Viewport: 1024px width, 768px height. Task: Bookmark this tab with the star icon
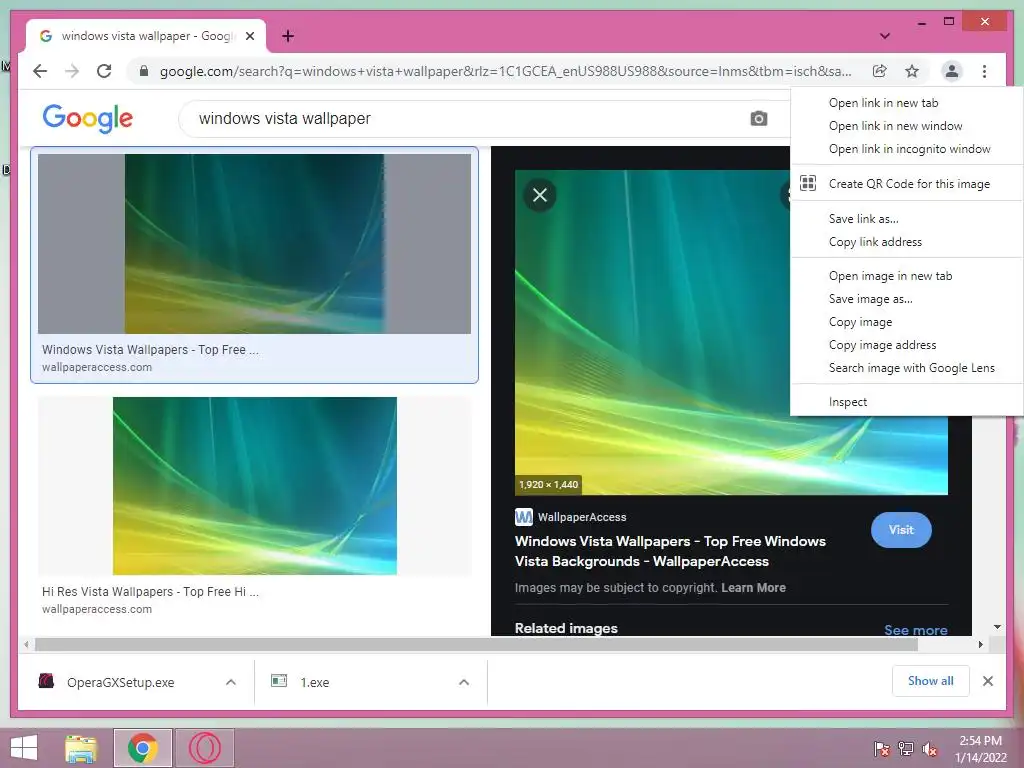point(912,71)
